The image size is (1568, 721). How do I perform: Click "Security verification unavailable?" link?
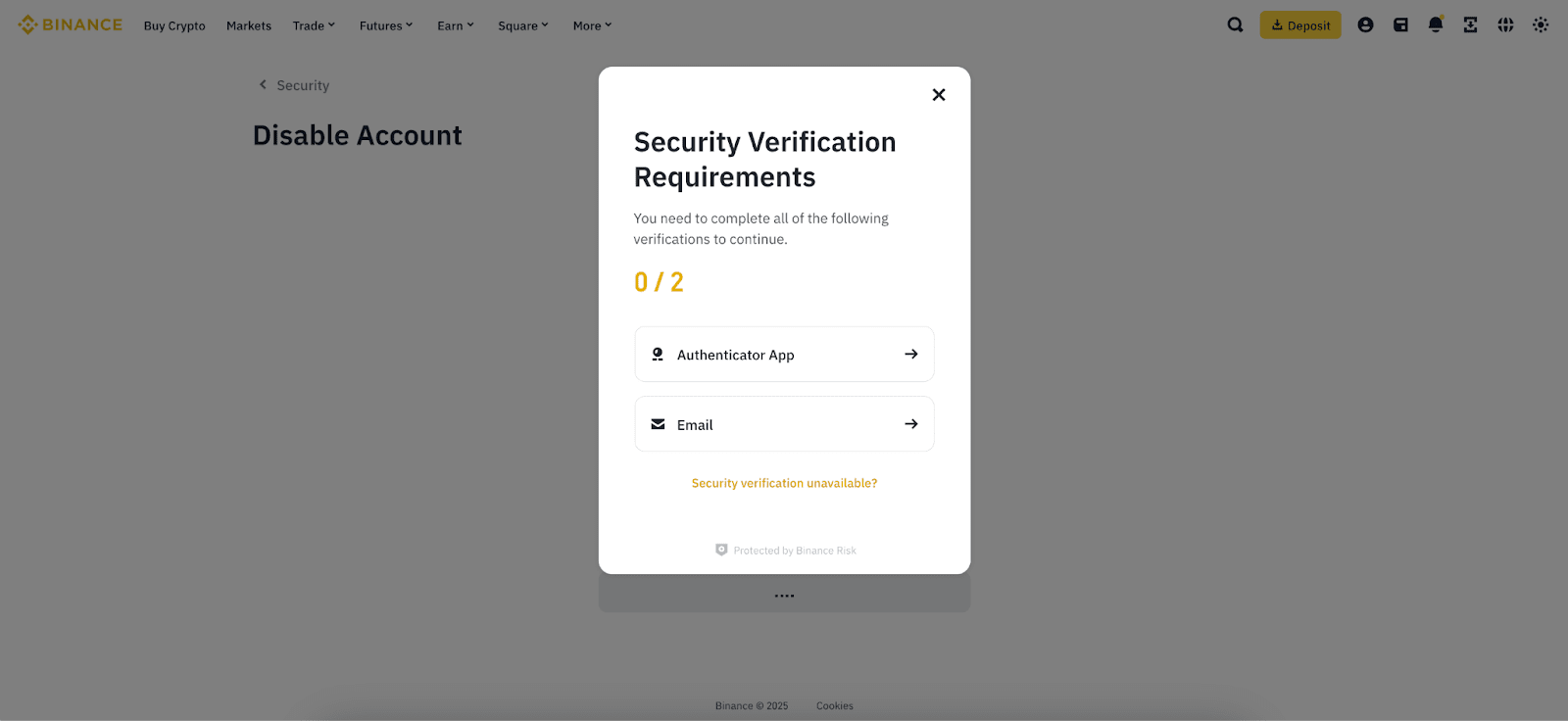[x=784, y=484]
